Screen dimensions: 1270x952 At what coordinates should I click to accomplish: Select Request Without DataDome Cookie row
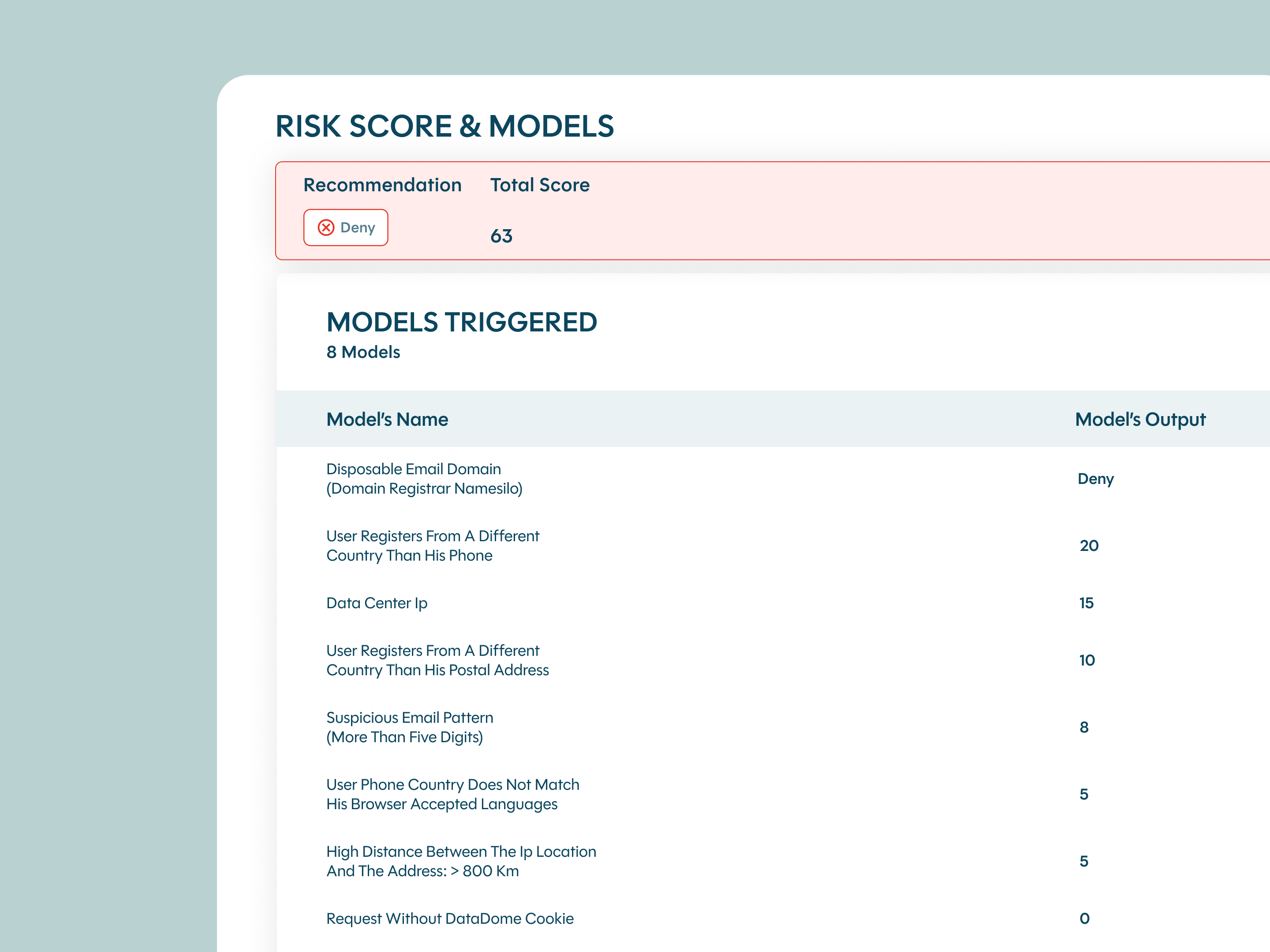773,919
